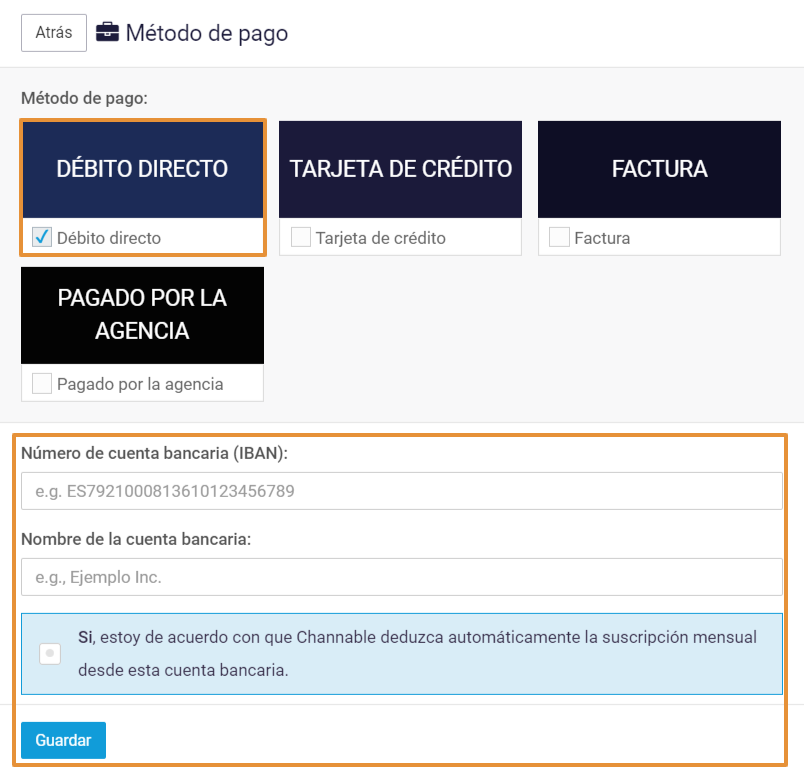
Task: Check the Tarjeta de crédito checkbox
Action: pyautogui.click(x=301, y=237)
